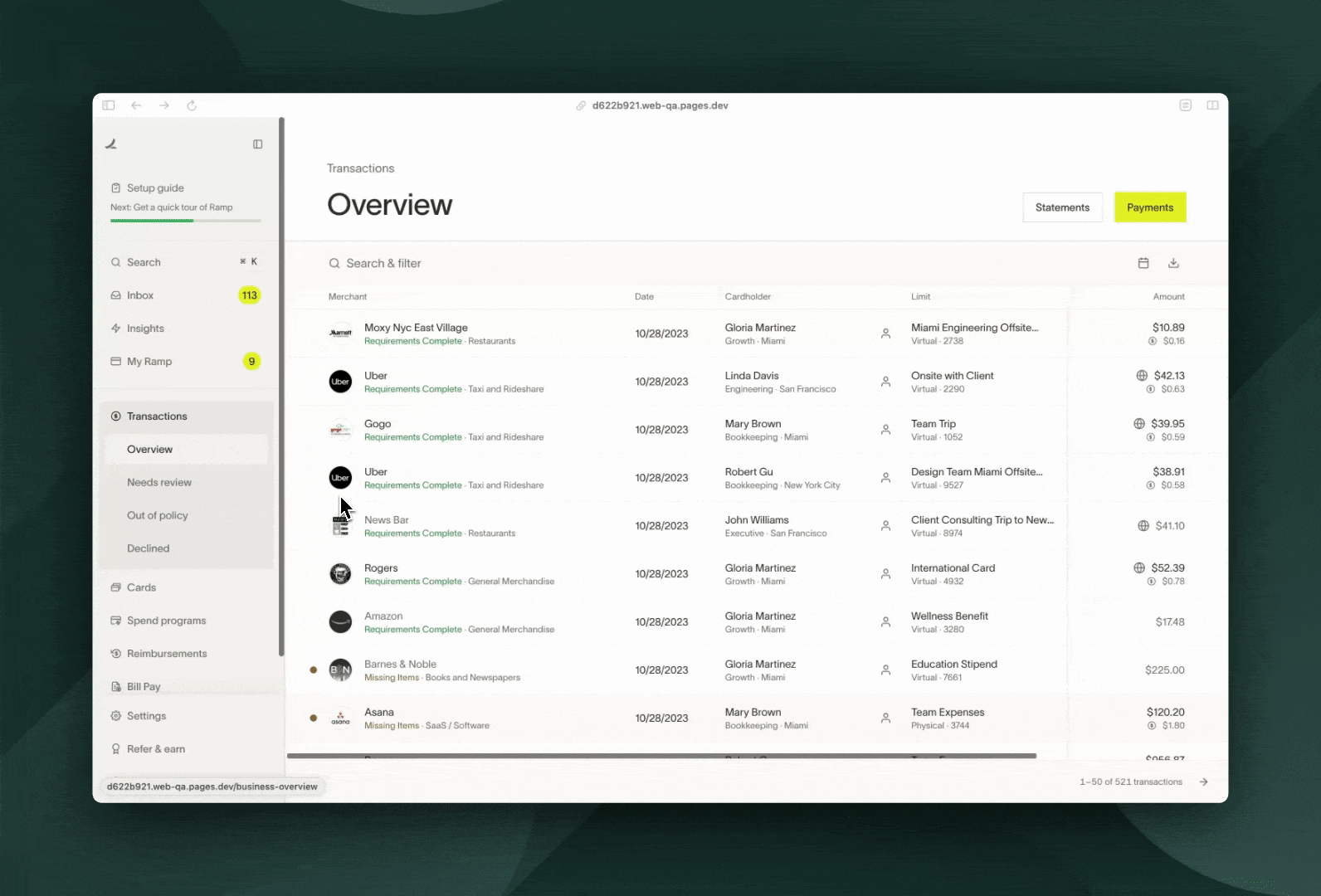Click the $225.00 amount
This screenshot has width=1321, height=896.
click(1165, 670)
